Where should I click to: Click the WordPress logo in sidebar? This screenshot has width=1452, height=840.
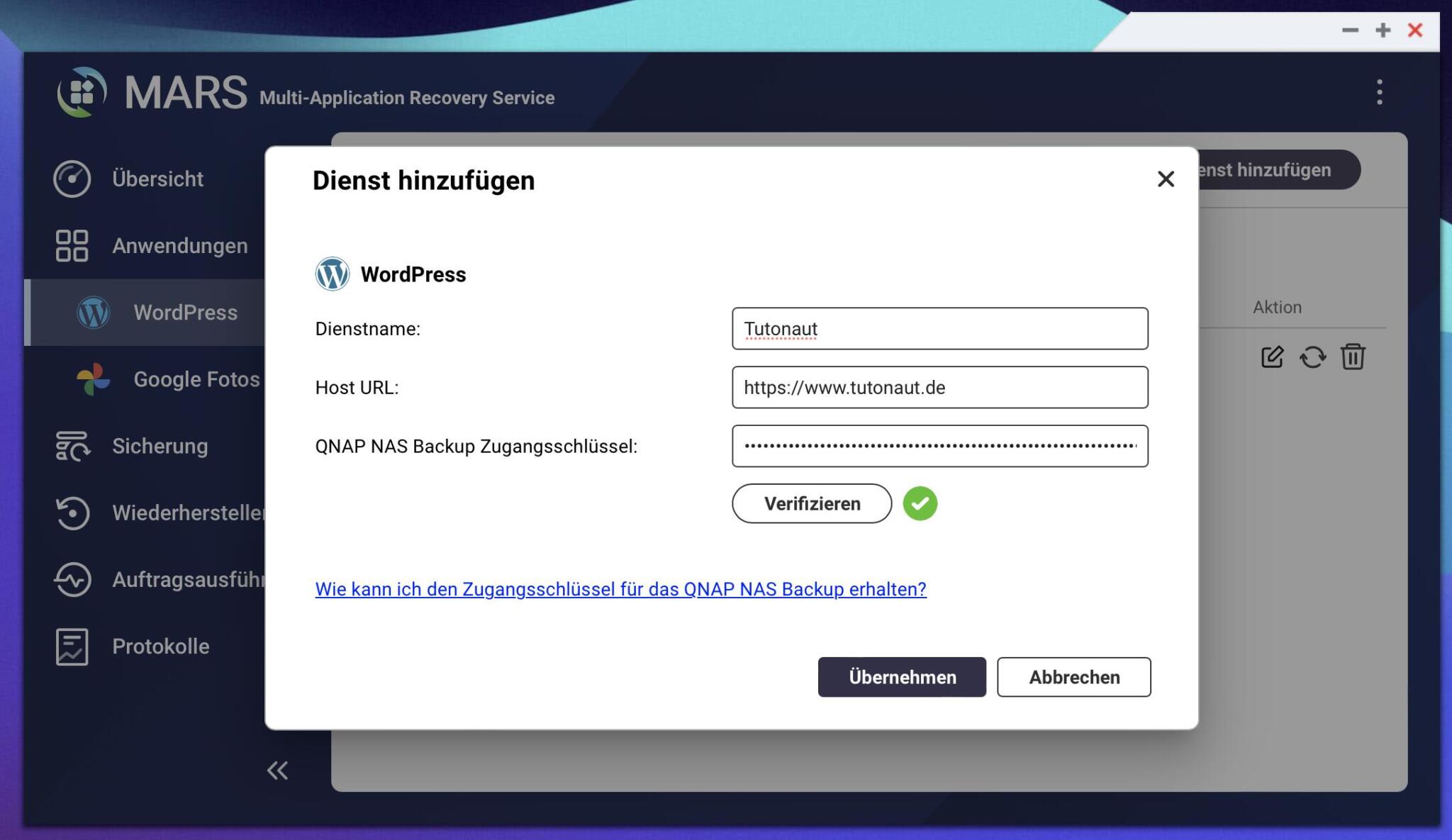(94, 313)
